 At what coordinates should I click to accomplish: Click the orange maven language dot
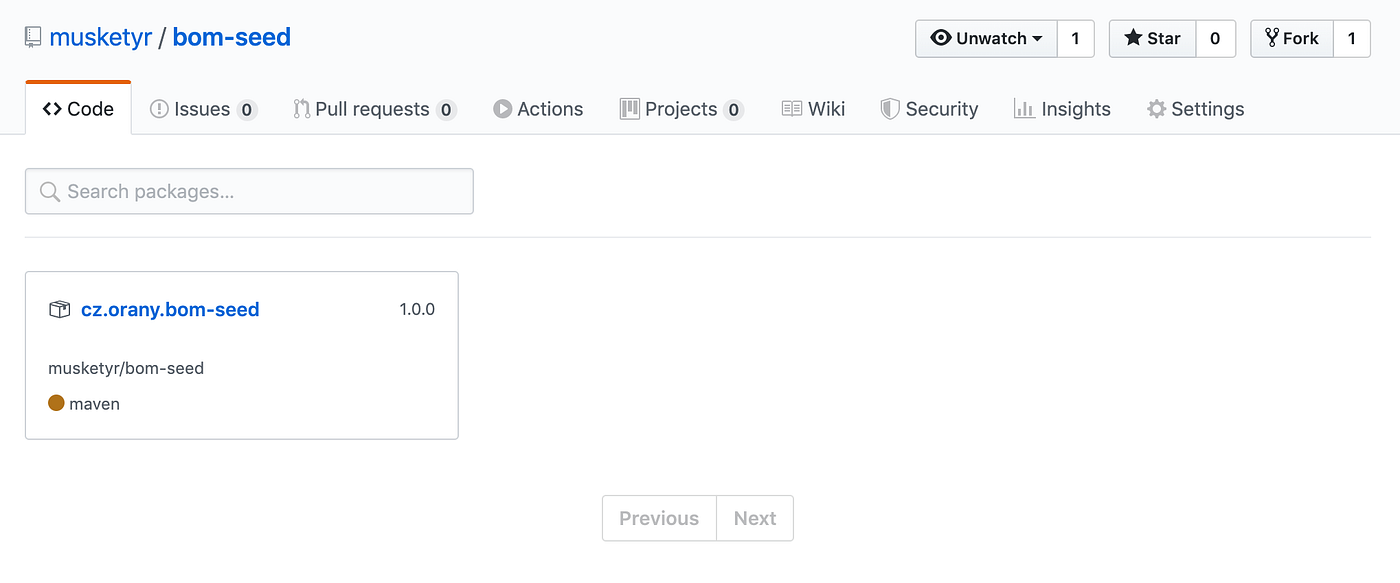pos(56,403)
